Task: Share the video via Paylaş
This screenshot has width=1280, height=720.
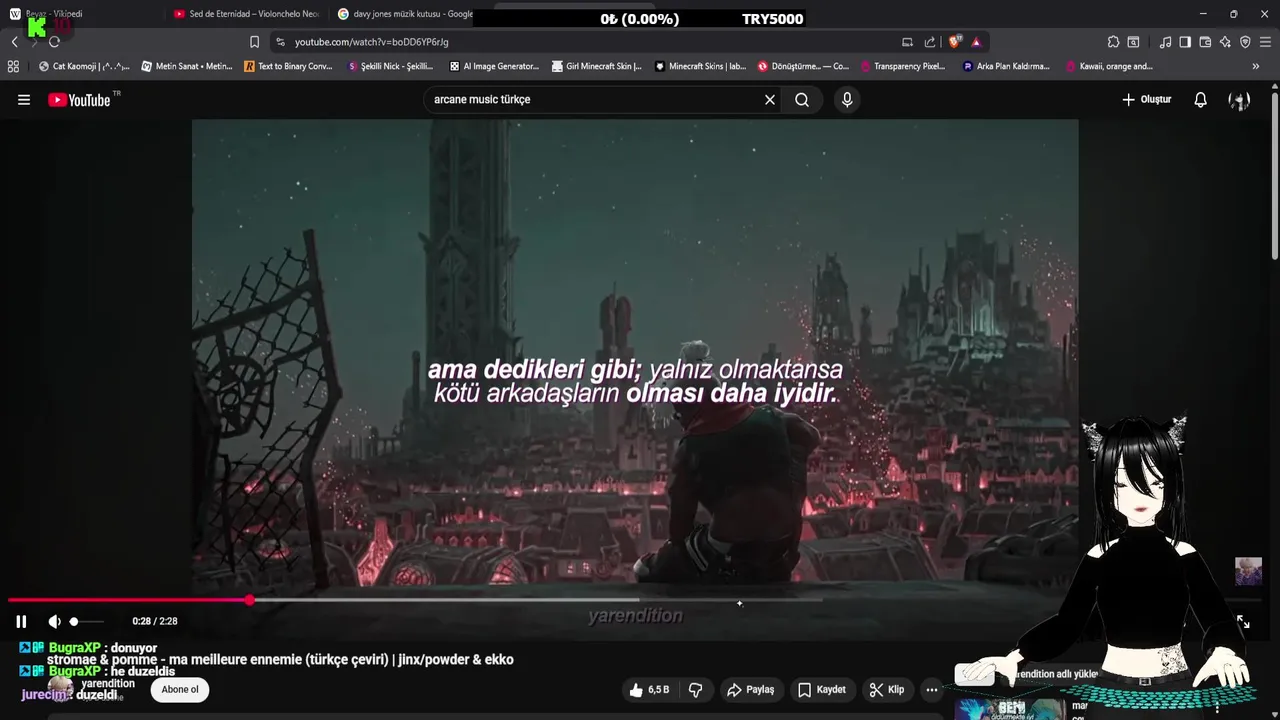Action: (x=751, y=690)
